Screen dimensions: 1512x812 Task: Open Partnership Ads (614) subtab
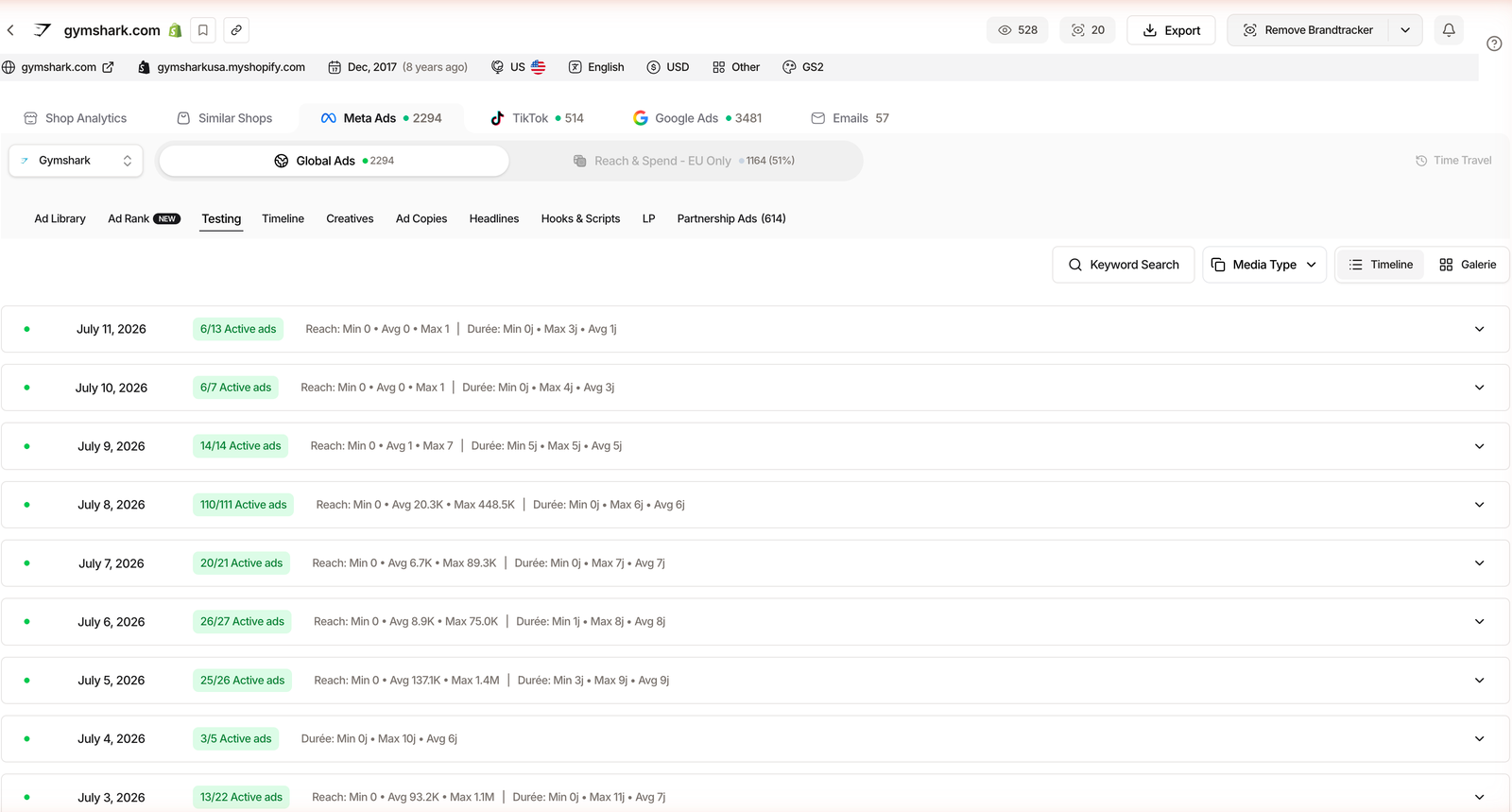click(731, 218)
